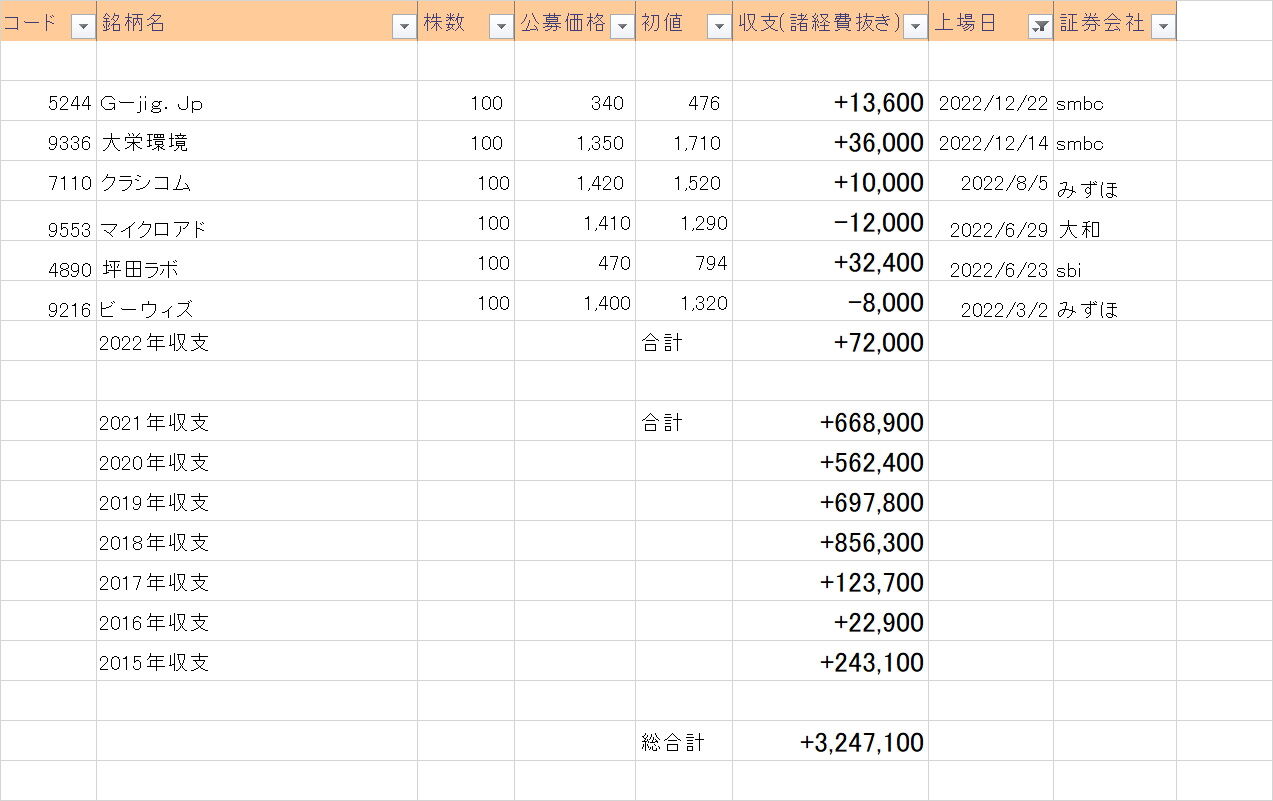Select the +36,000 profit cell
The width and height of the screenshot is (1273, 801).
click(830, 141)
